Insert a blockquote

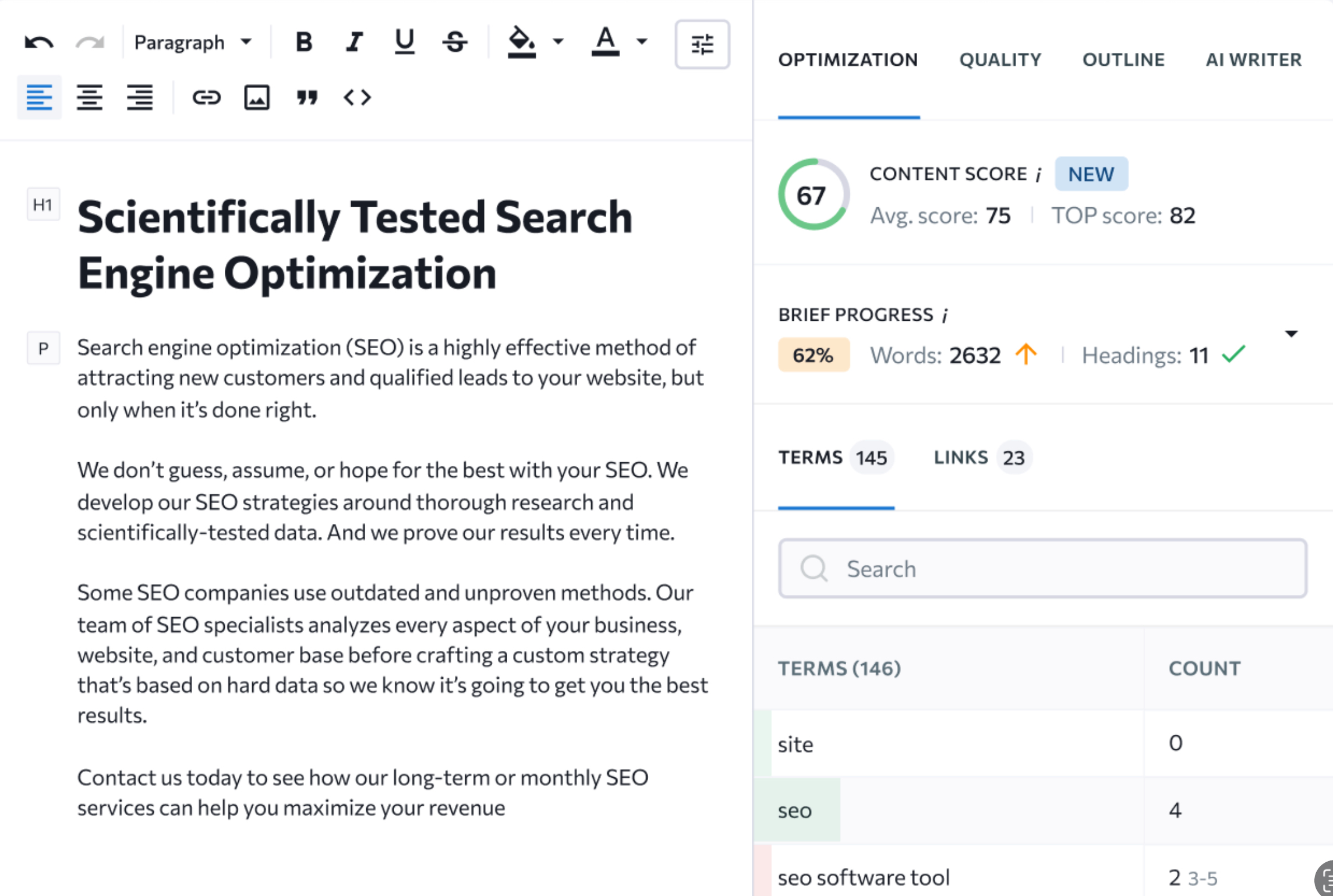coord(307,97)
